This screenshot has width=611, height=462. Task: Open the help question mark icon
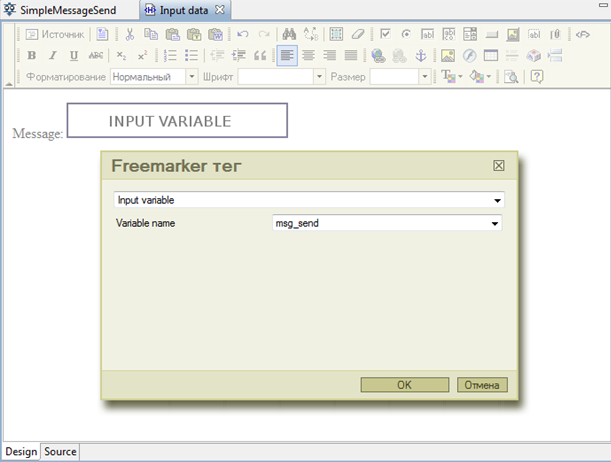(x=537, y=77)
